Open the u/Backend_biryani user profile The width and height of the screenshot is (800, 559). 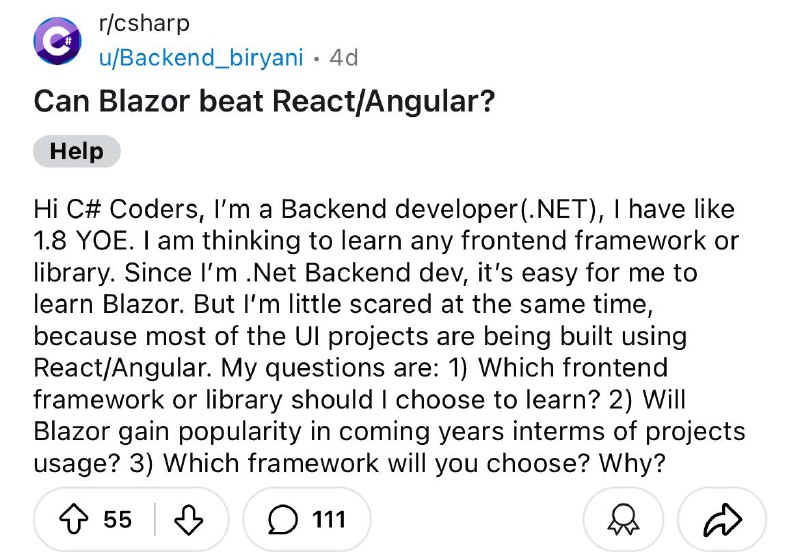[202, 58]
